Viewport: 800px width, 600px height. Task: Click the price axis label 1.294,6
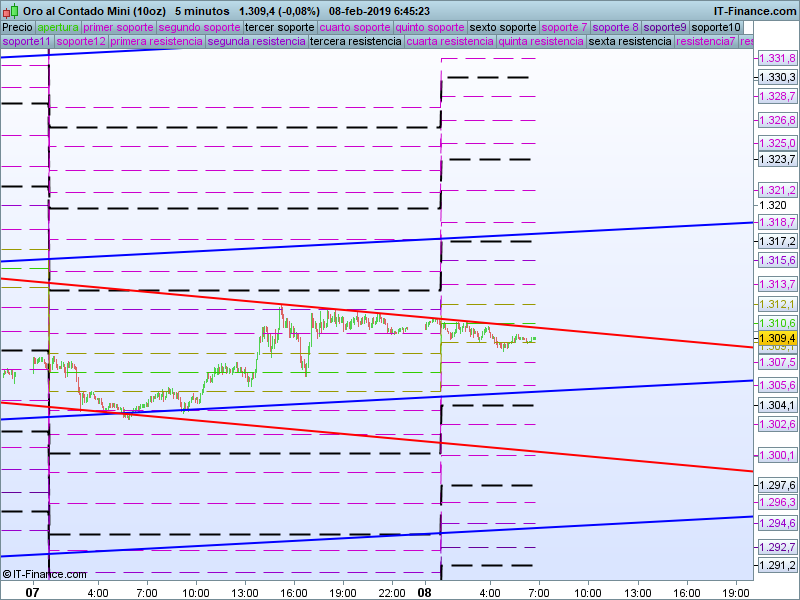pos(777,523)
